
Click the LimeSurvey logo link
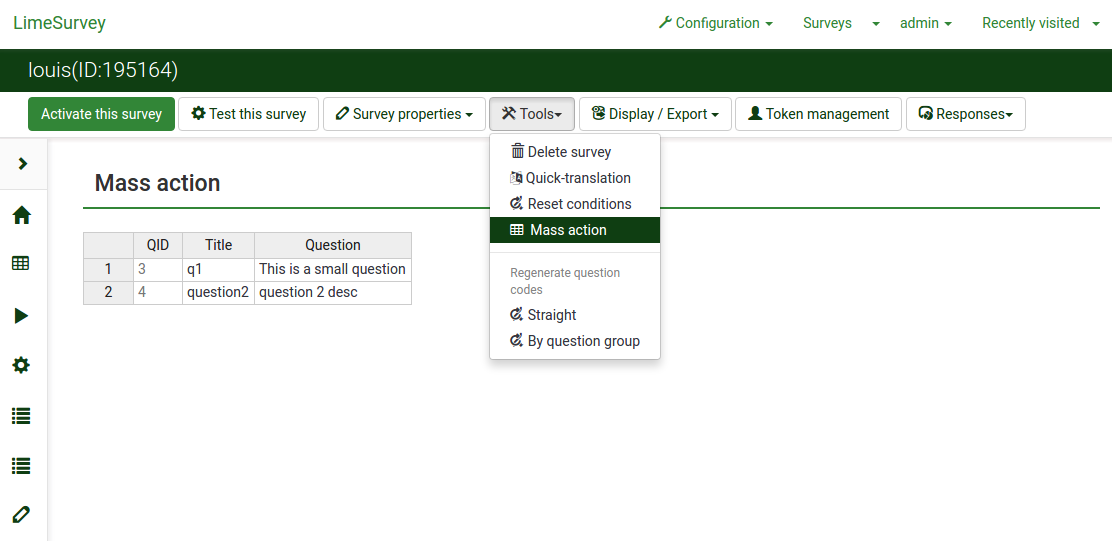pos(60,23)
